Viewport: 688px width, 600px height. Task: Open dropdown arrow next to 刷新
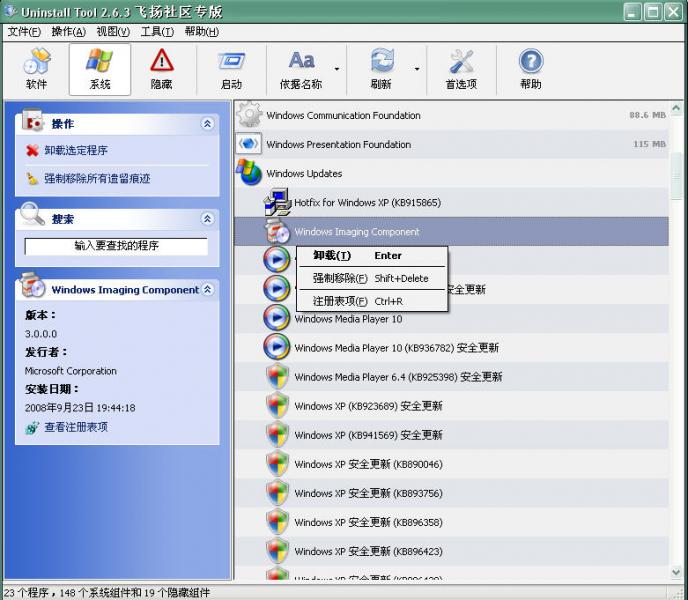coord(416,69)
